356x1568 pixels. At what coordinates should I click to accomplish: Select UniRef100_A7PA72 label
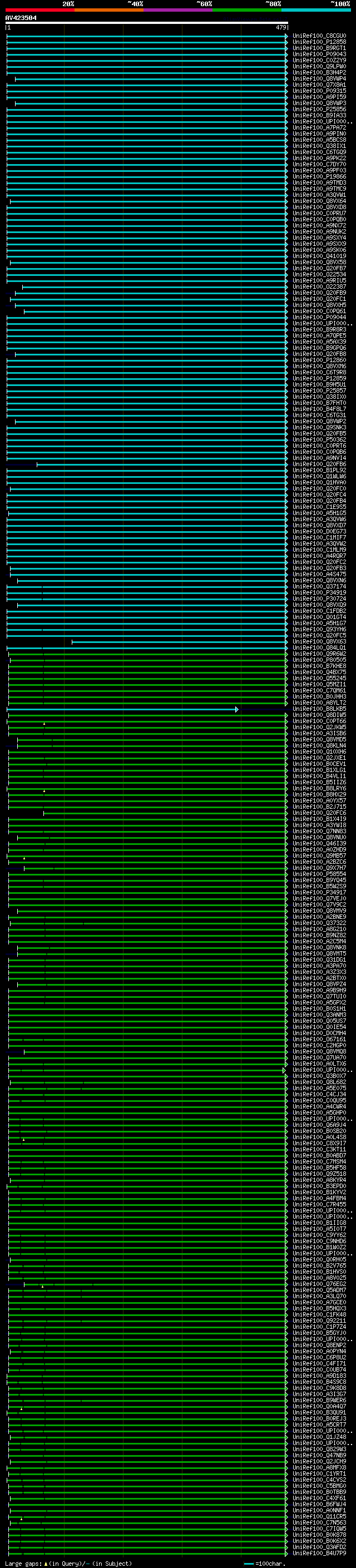point(319,128)
